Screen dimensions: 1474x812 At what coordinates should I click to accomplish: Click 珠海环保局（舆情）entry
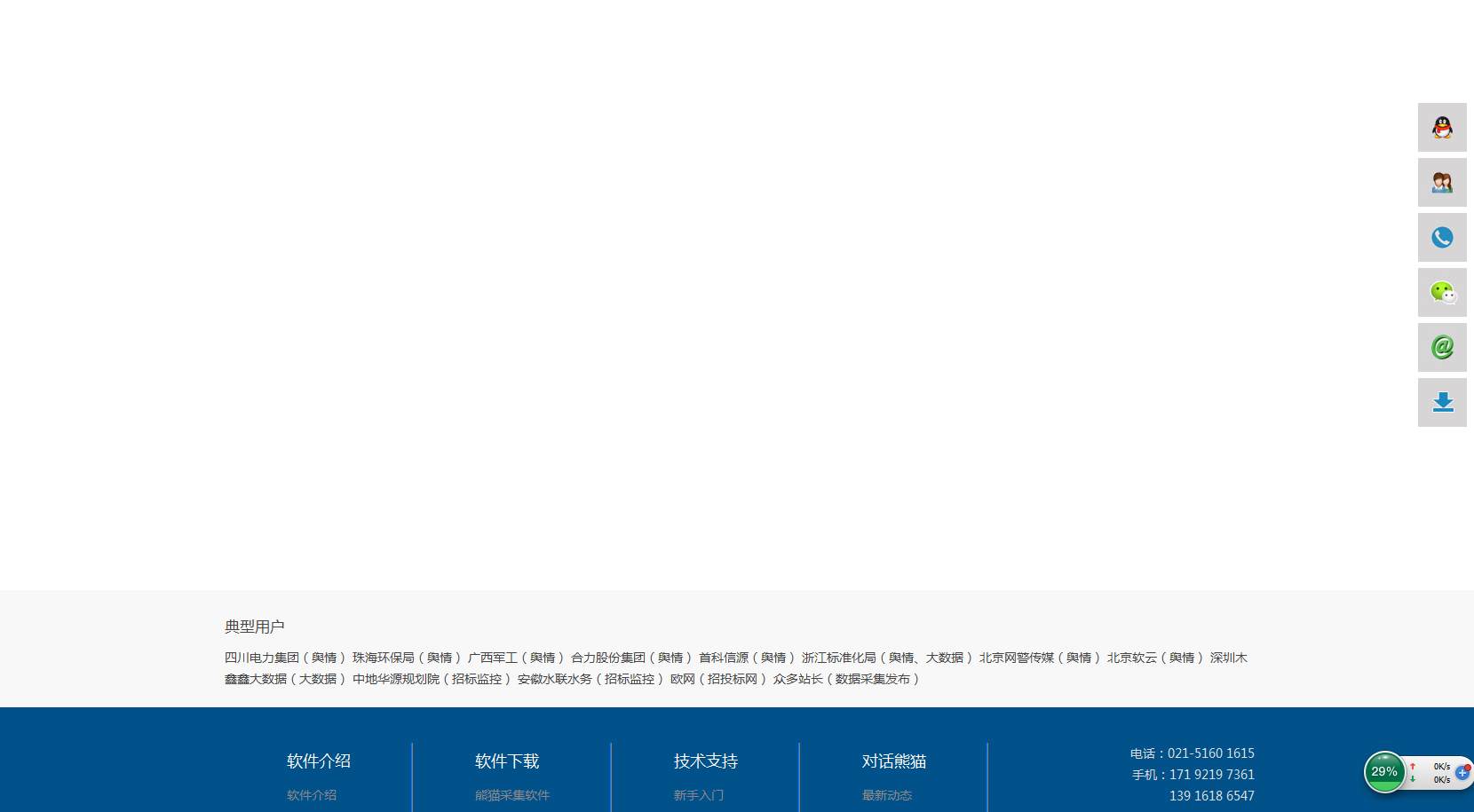click(x=407, y=658)
